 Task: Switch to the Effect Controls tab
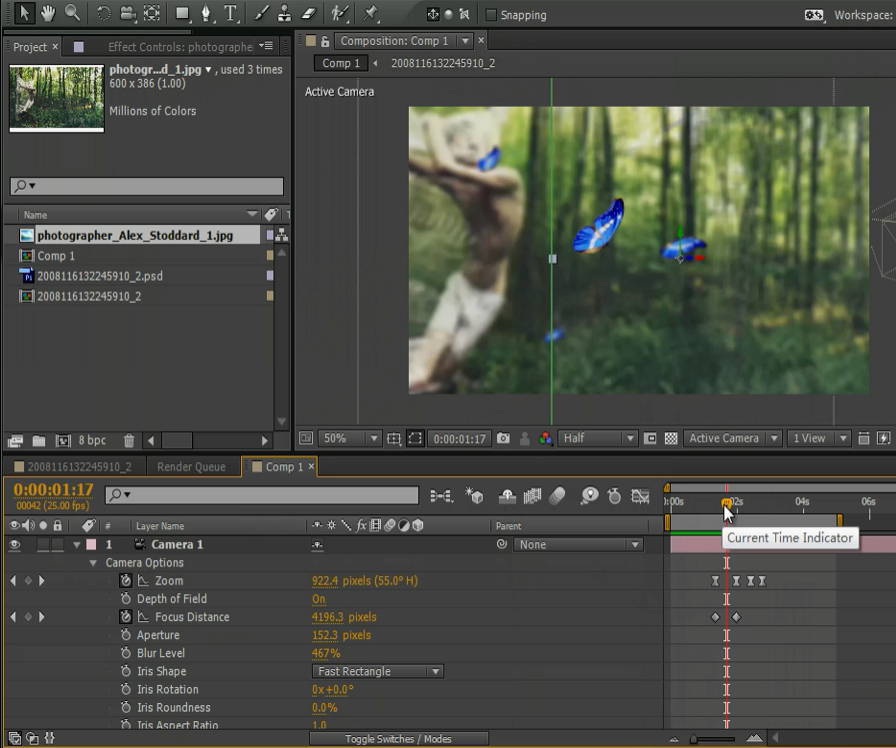pos(180,47)
